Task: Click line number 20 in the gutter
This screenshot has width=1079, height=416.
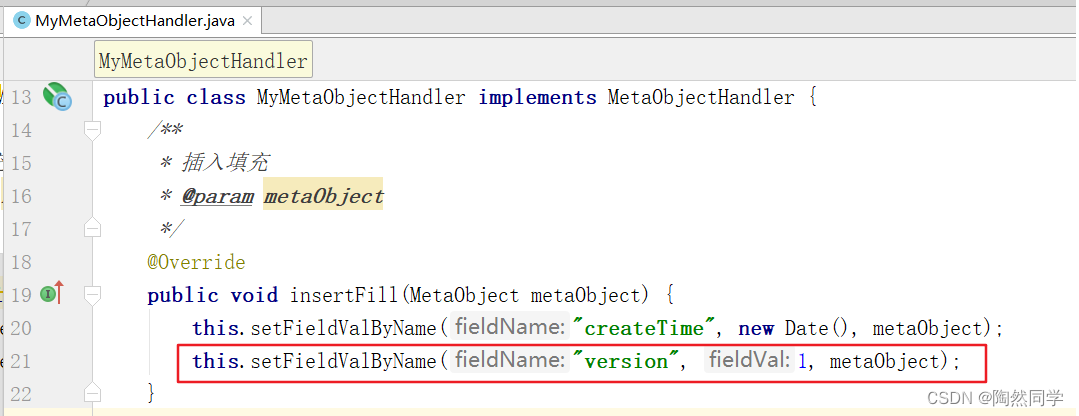Action: coord(21,328)
